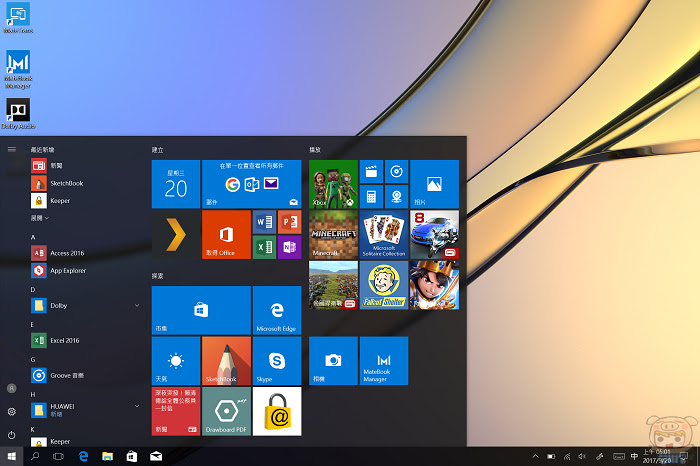Open the Groove Music small tile

coord(396,171)
